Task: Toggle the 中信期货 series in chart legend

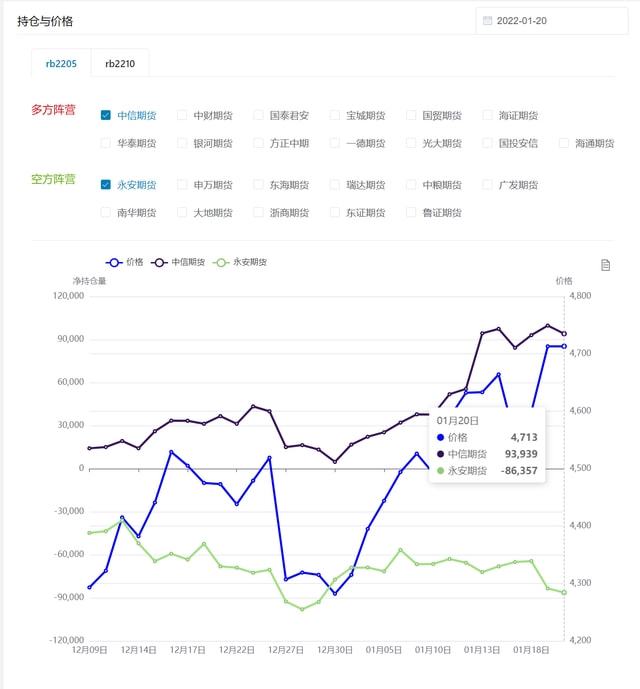Action: click(178, 262)
